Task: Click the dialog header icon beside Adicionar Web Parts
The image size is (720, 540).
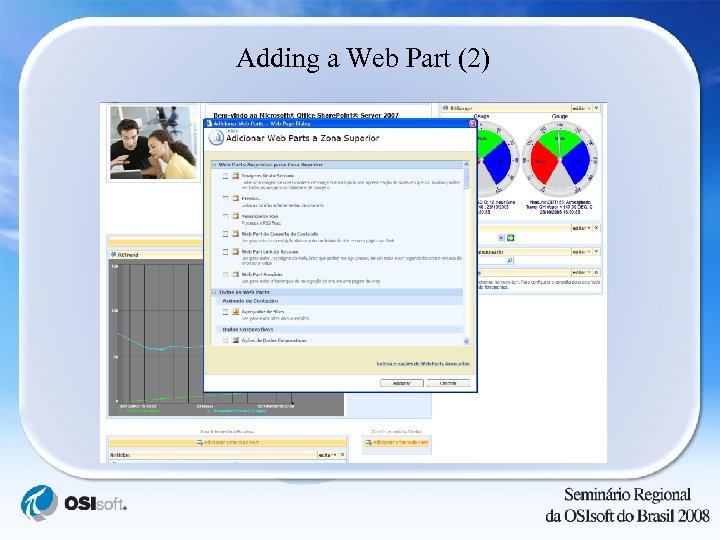Action: 216,138
